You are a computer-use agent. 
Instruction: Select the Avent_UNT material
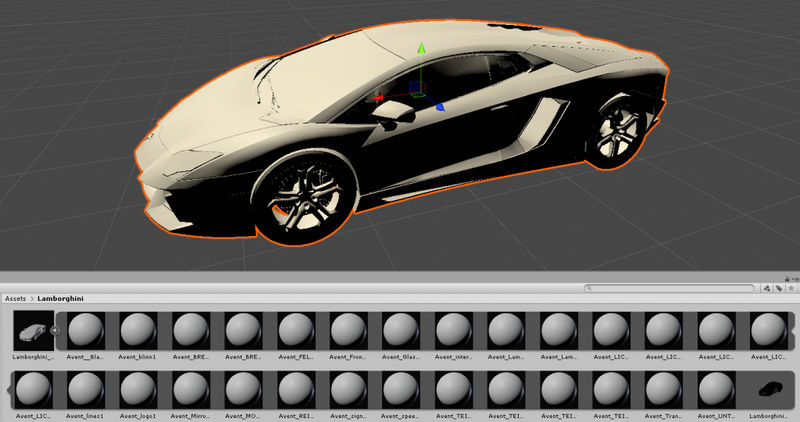pyautogui.click(x=717, y=390)
